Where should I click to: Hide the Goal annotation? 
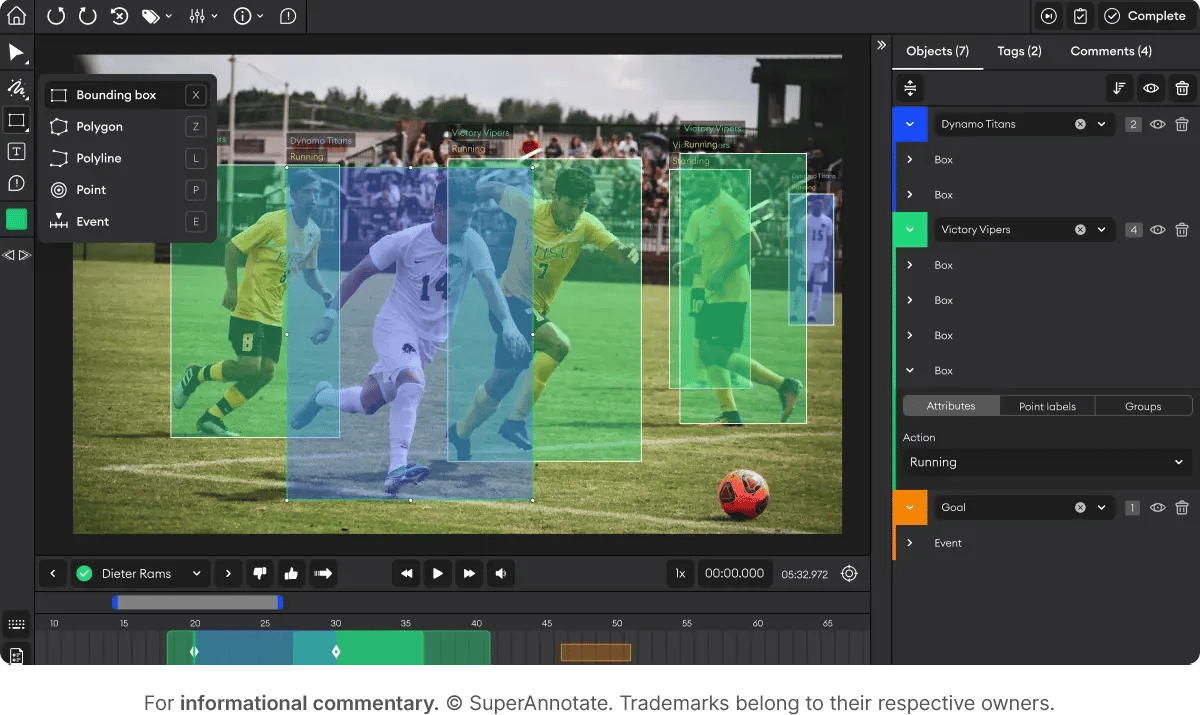coord(1157,507)
